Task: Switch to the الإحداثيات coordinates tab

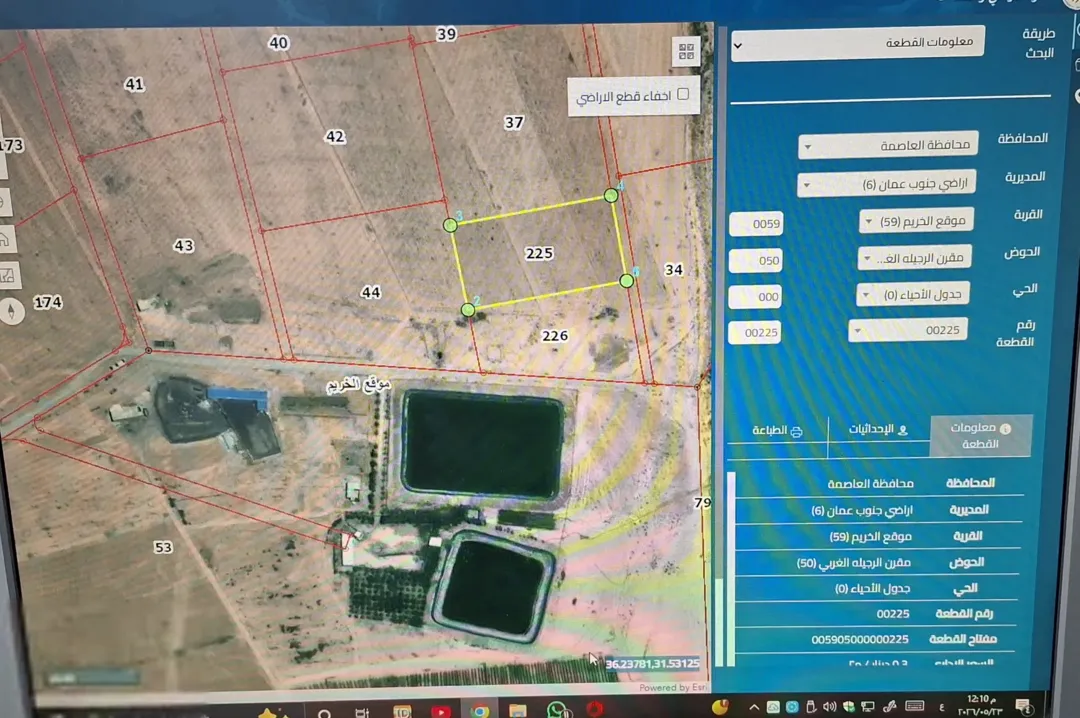Action: [878, 429]
